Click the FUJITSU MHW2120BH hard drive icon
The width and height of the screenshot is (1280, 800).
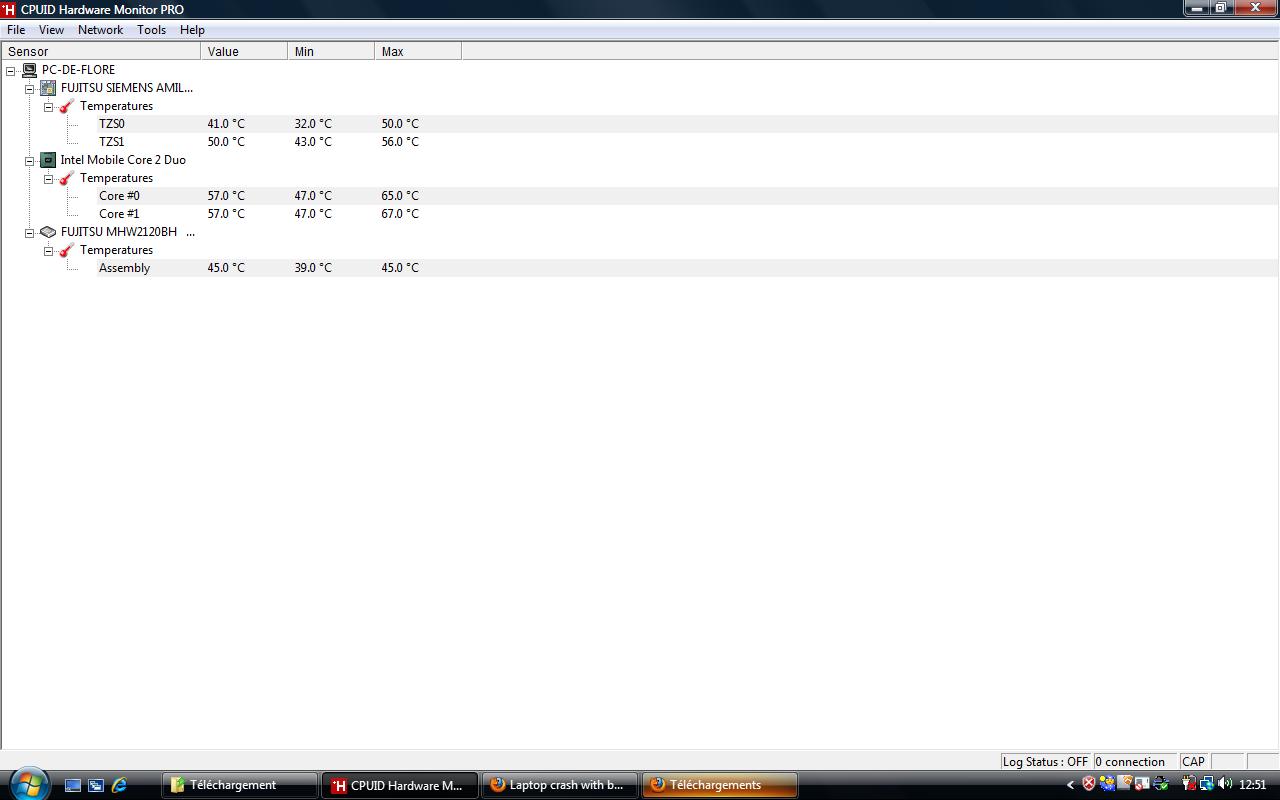(47, 232)
